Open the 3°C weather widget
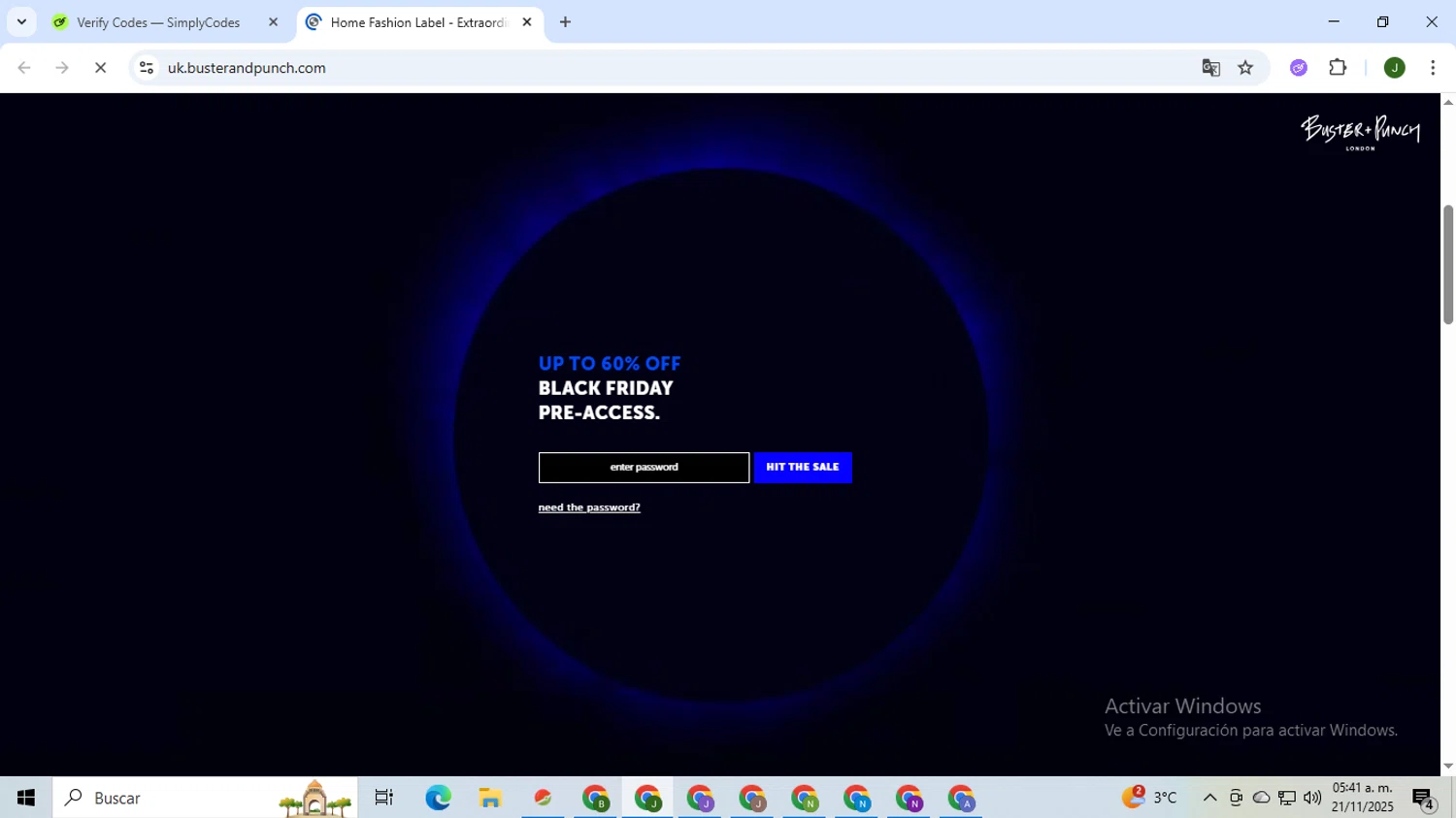The image size is (1456, 818). click(1149, 798)
